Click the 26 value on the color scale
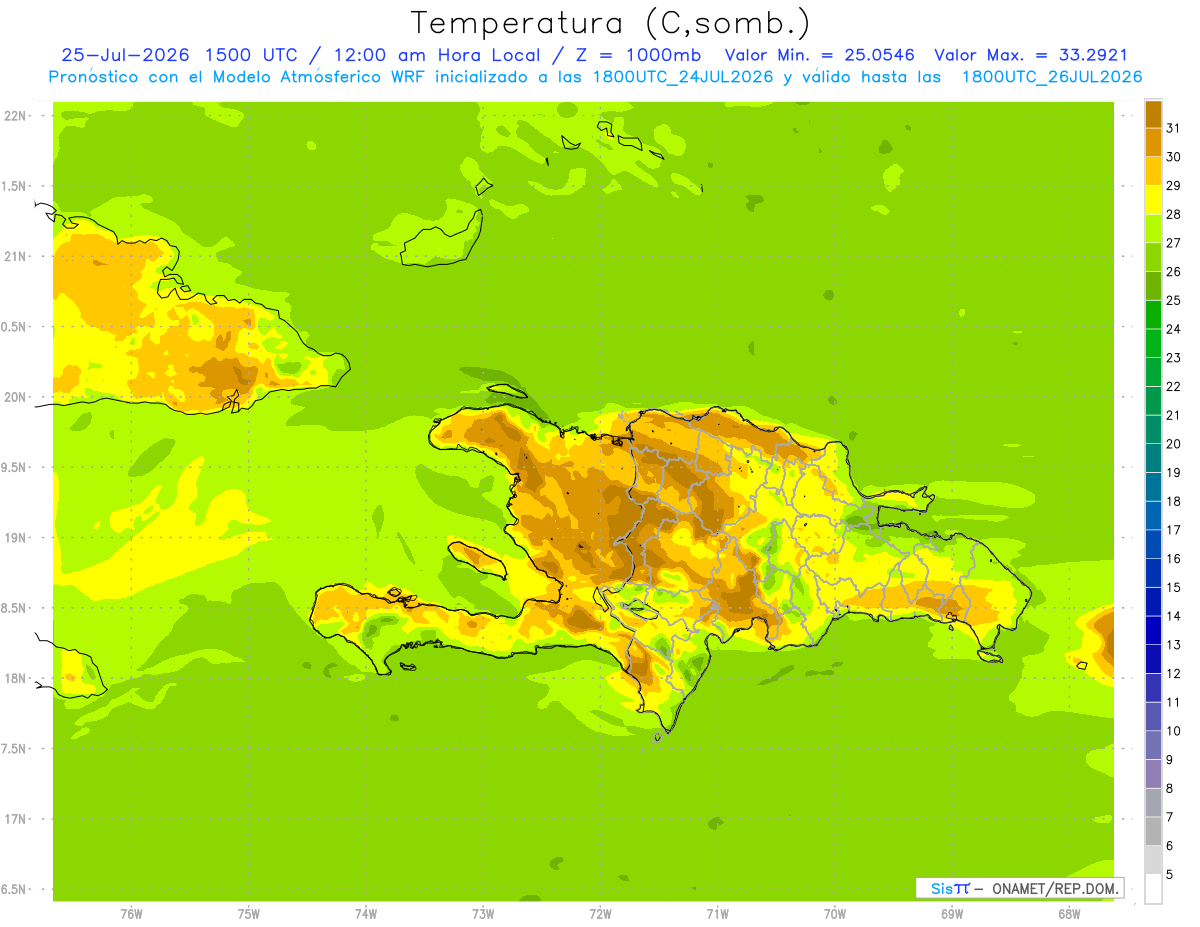The height and width of the screenshot is (927, 1200). coord(1174,271)
